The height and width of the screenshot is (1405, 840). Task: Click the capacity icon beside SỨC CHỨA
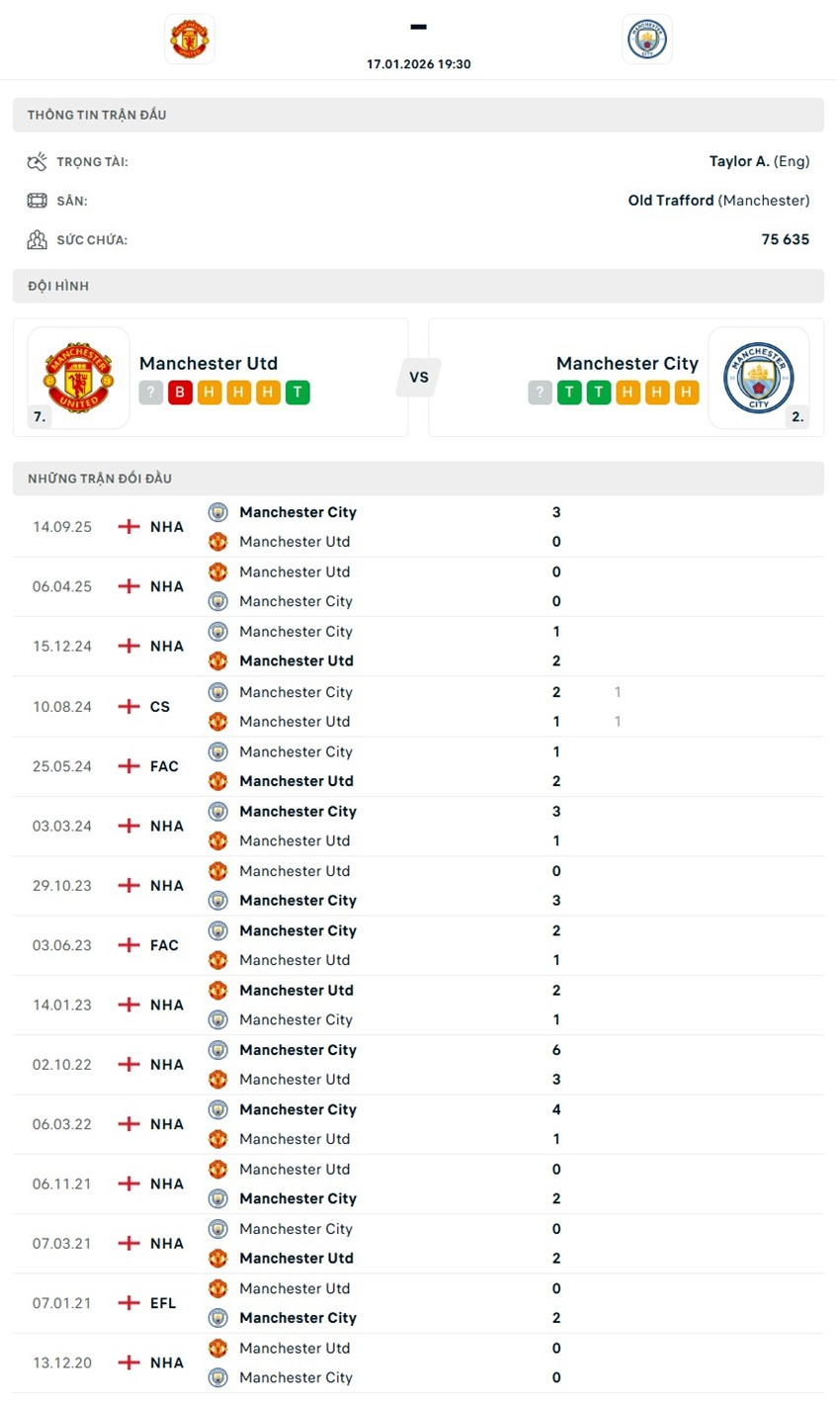[x=38, y=239]
